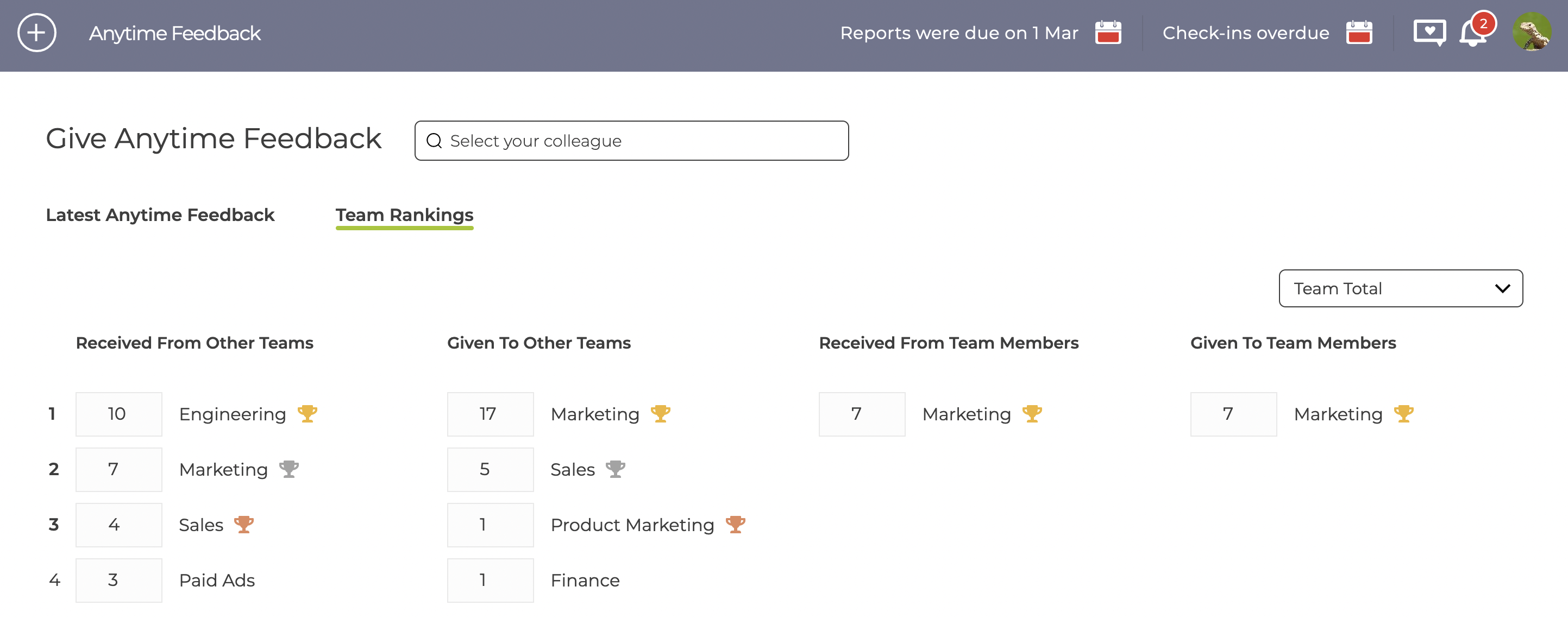Open Reports were due on 1 Mar
This screenshot has height=618, width=1568.
(959, 33)
